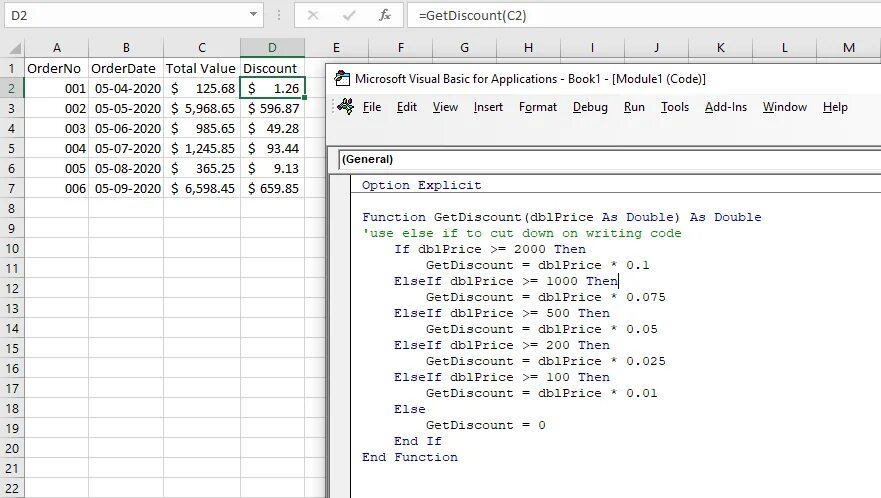
Task: Click the VBA window title bar icon
Action: point(342,78)
